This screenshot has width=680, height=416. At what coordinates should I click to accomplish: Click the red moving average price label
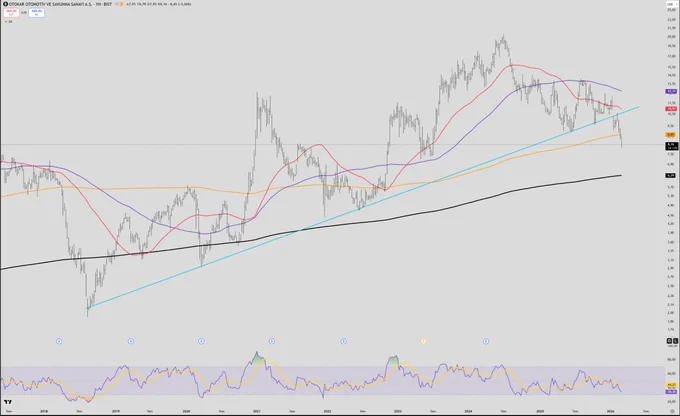671,109
